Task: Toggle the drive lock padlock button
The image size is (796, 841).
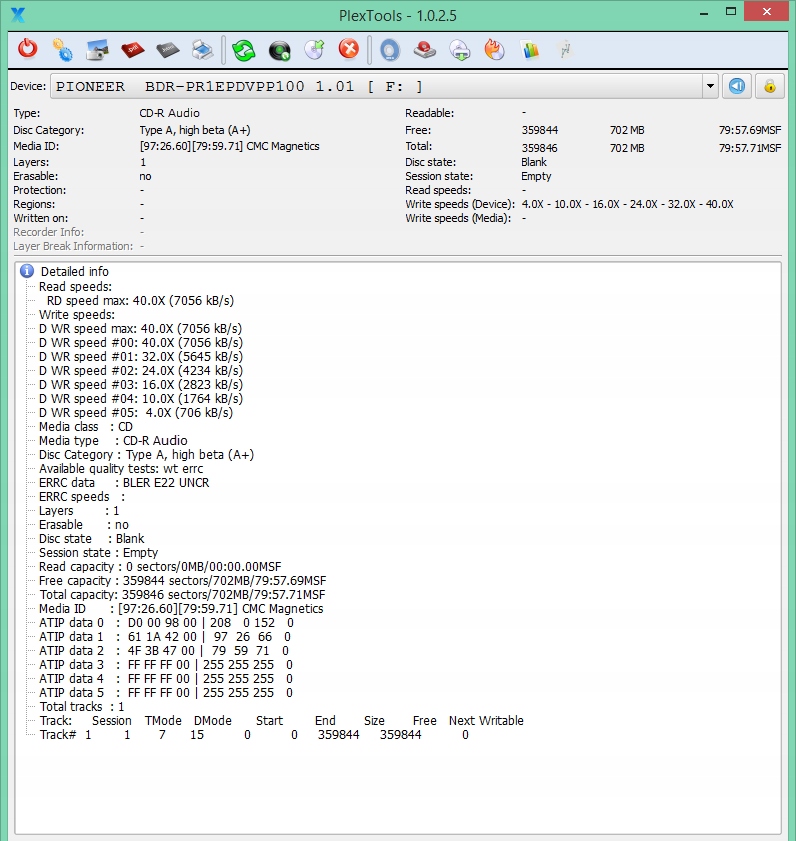Action: 770,86
